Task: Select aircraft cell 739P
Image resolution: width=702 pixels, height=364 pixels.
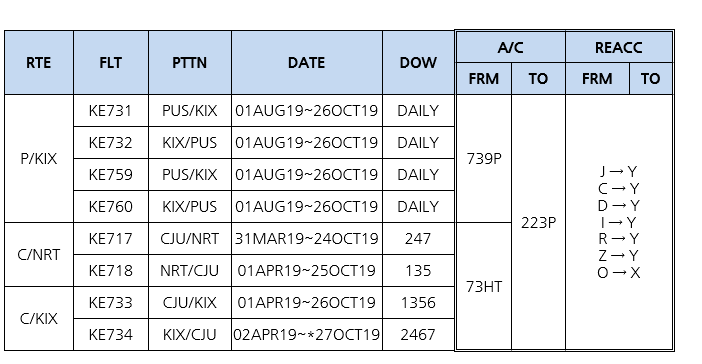Action: [x=484, y=158]
